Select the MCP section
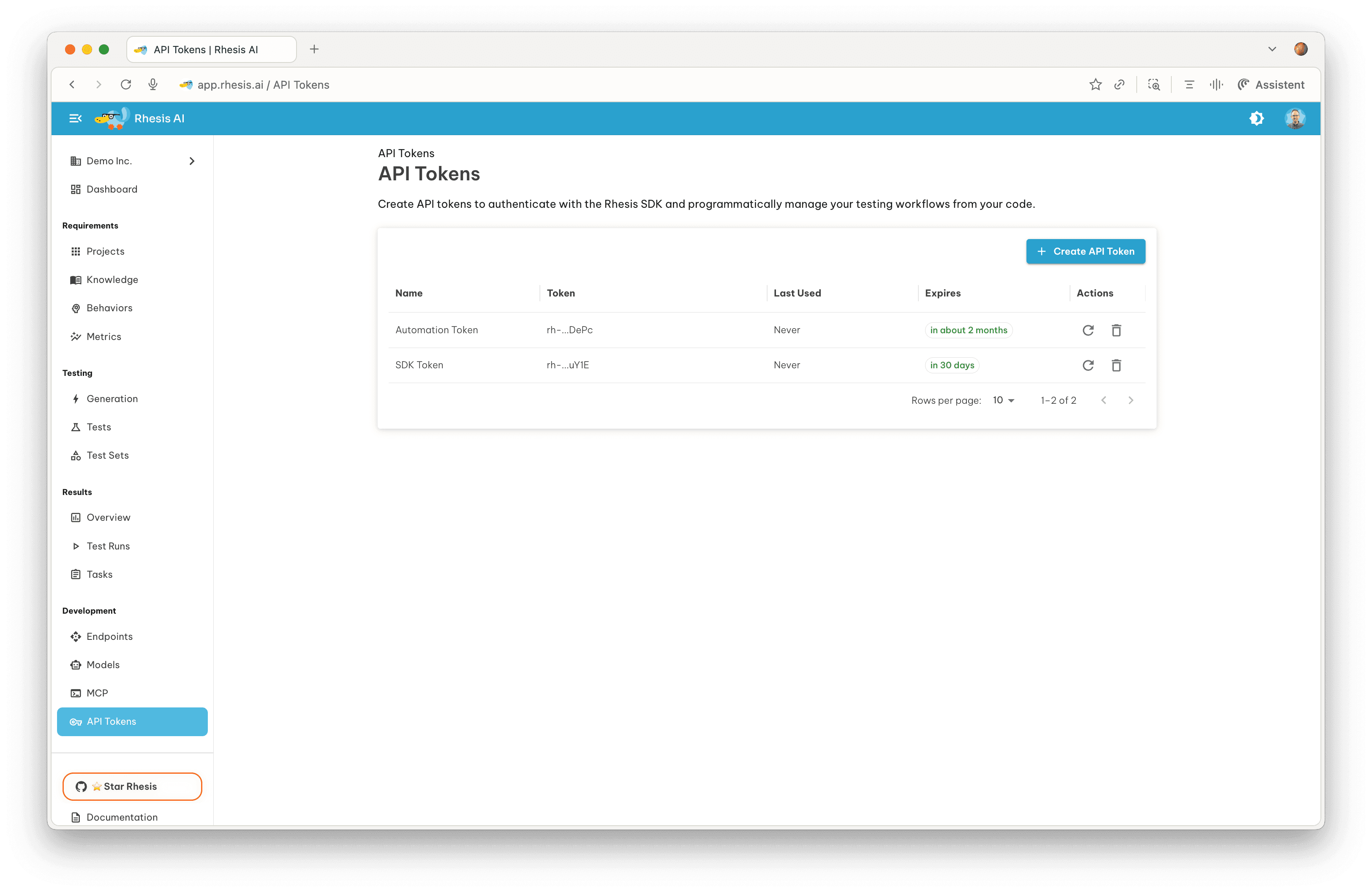Image resolution: width=1372 pixels, height=892 pixels. (x=98, y=693)
